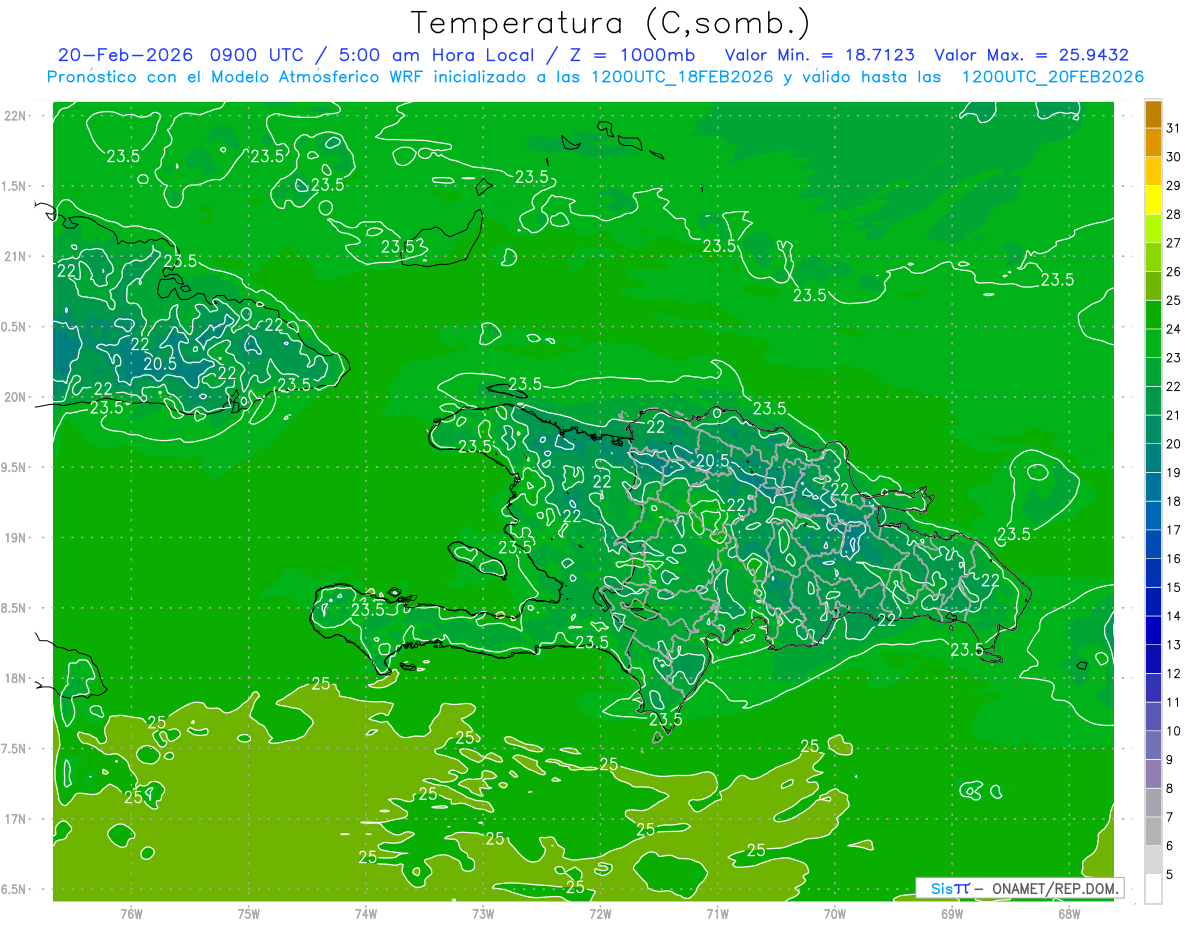Click the 'Temperatura (C,somb.)' chart title

(x=611, y=23)
